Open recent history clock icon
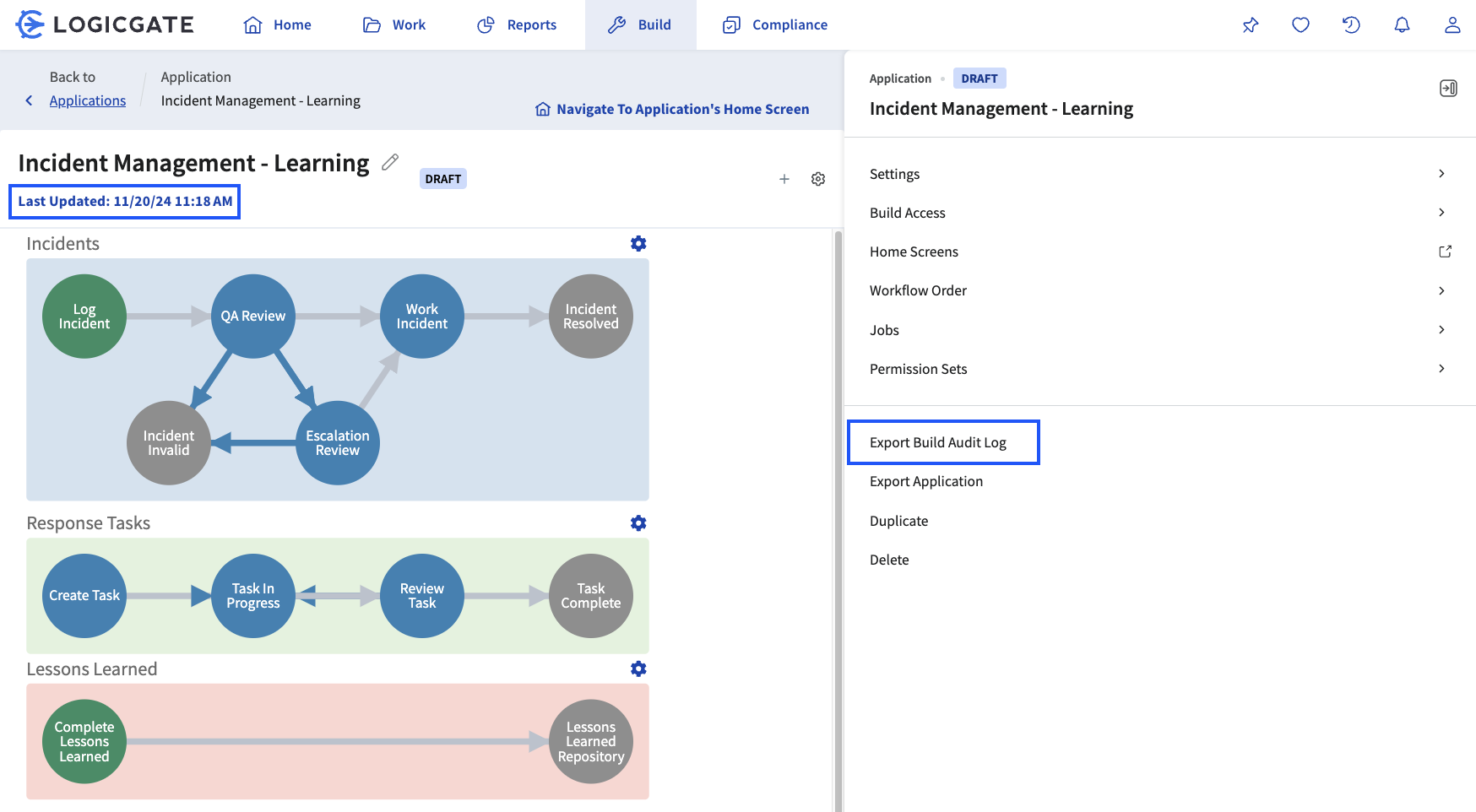Screen dimensions: 1476x812 click(1351, 25)
